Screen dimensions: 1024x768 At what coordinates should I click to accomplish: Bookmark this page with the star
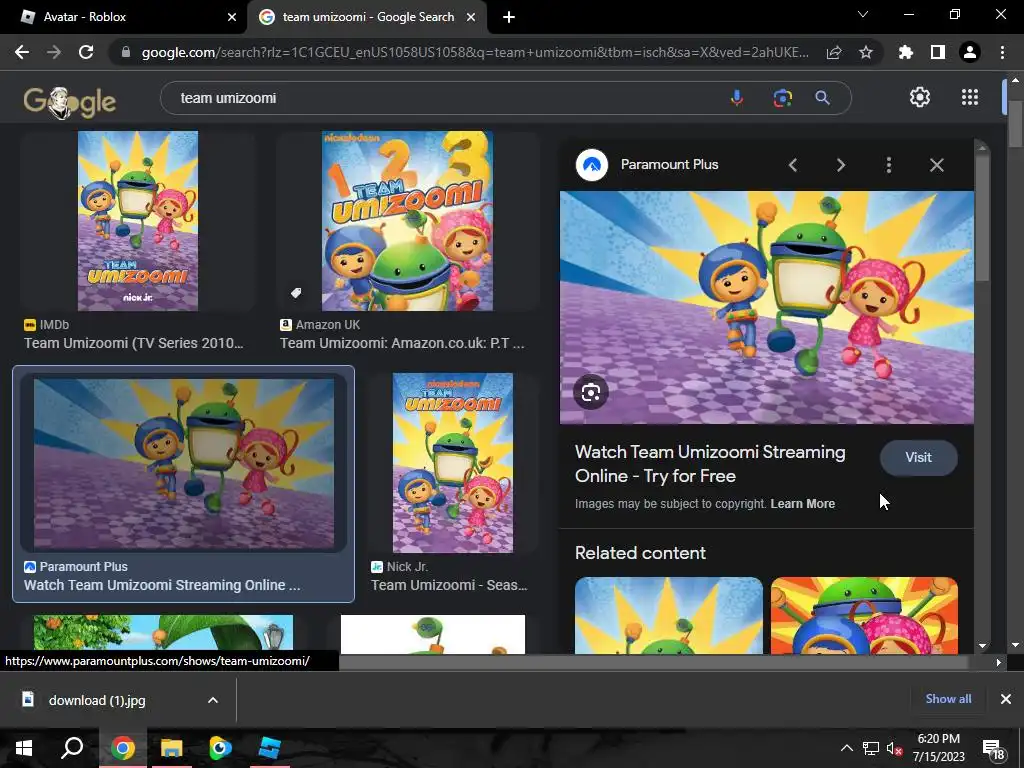tap(866, 52)
